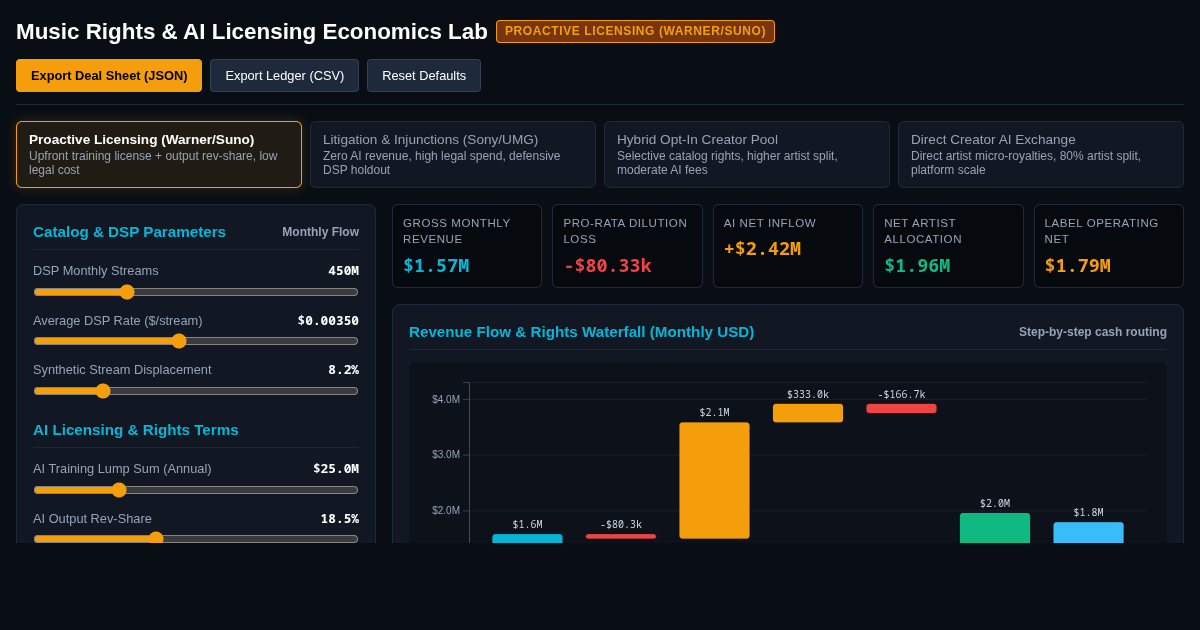Image resolution: width=1200 pixels, height=630 pixels.
Task: Click the Monthly Flow label
Action: (320, 232)
